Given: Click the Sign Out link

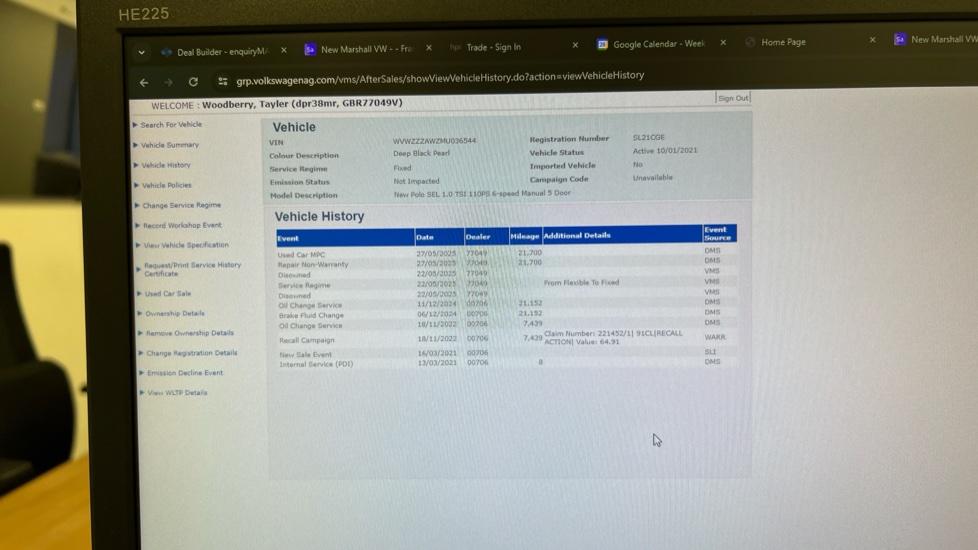Looking at the screenshot, I should pyautogui.click(x=733, y=98).
